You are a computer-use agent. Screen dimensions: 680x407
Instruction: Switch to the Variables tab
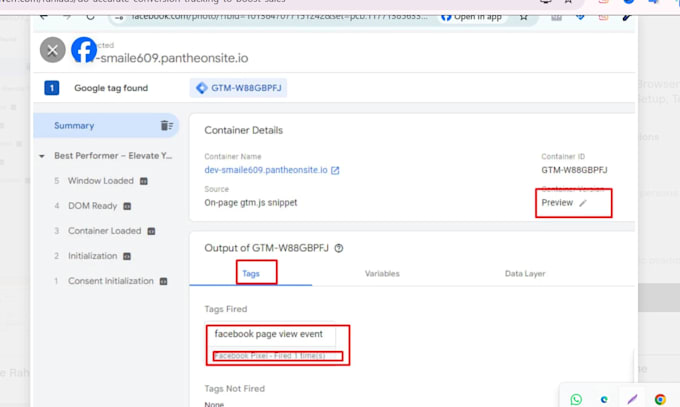382,273
